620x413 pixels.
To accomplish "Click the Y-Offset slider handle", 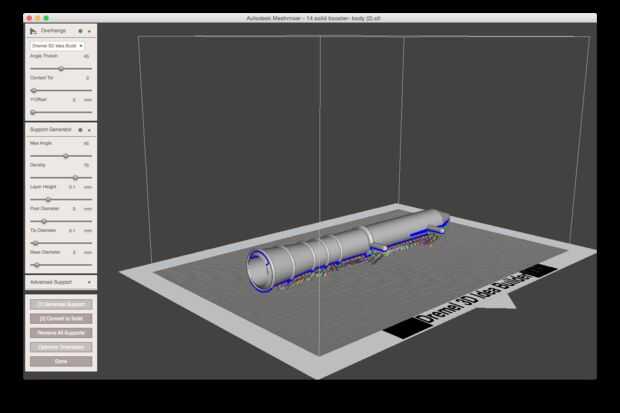I will (33, 112).
